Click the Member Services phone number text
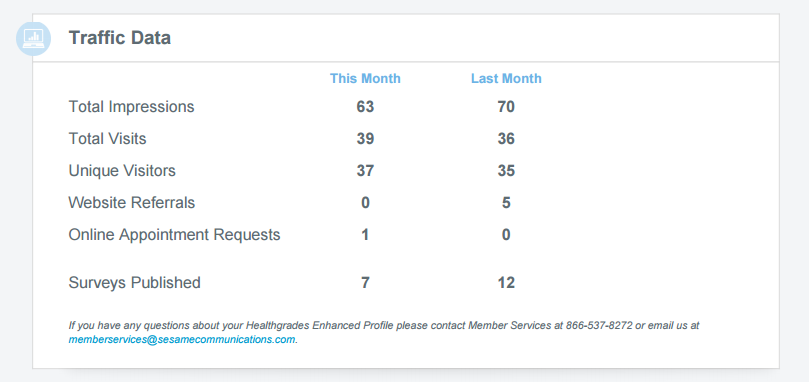 599,326
